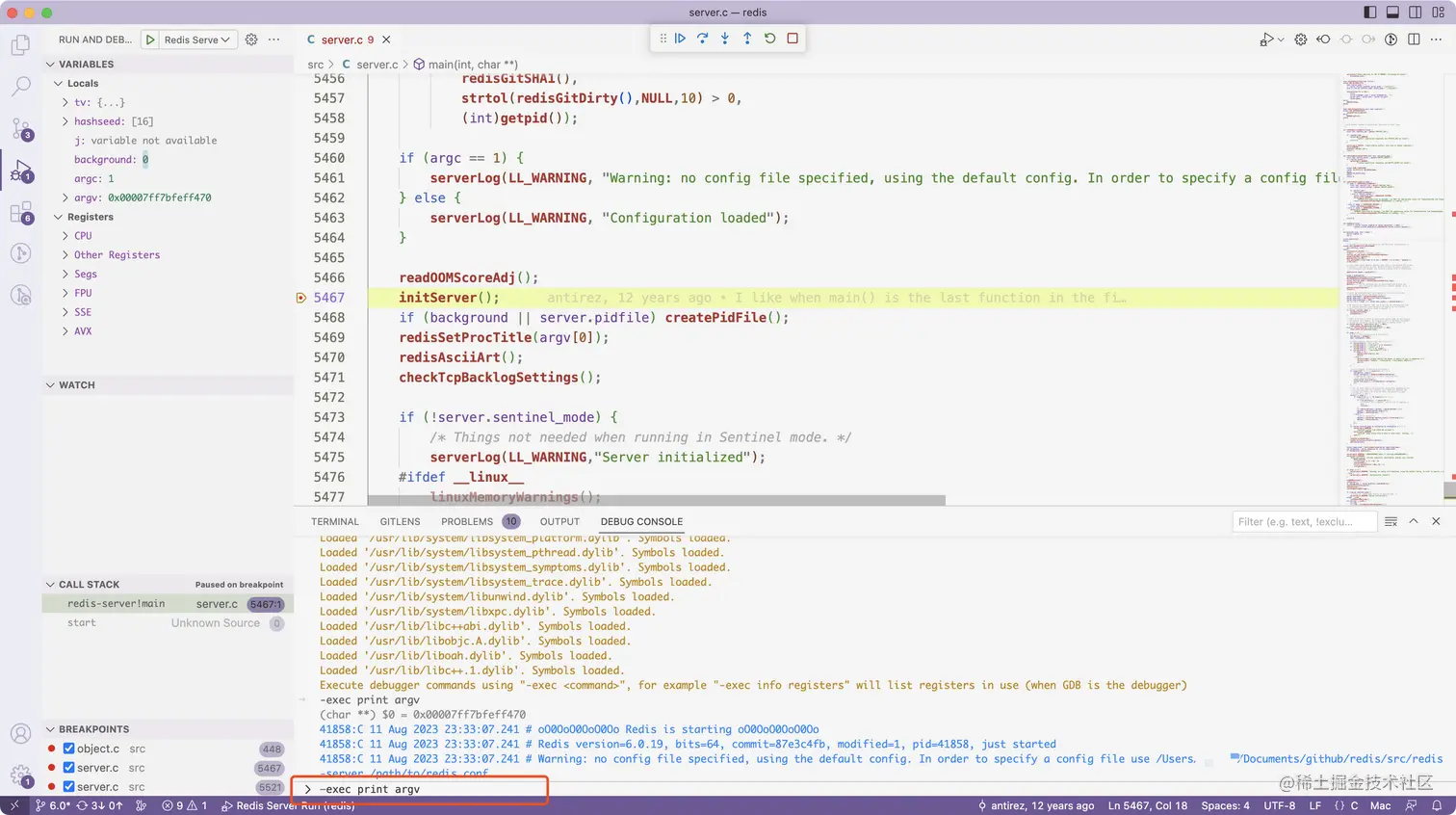
Task: Select redis-server!main call stack frame
Action: point(168,604)
